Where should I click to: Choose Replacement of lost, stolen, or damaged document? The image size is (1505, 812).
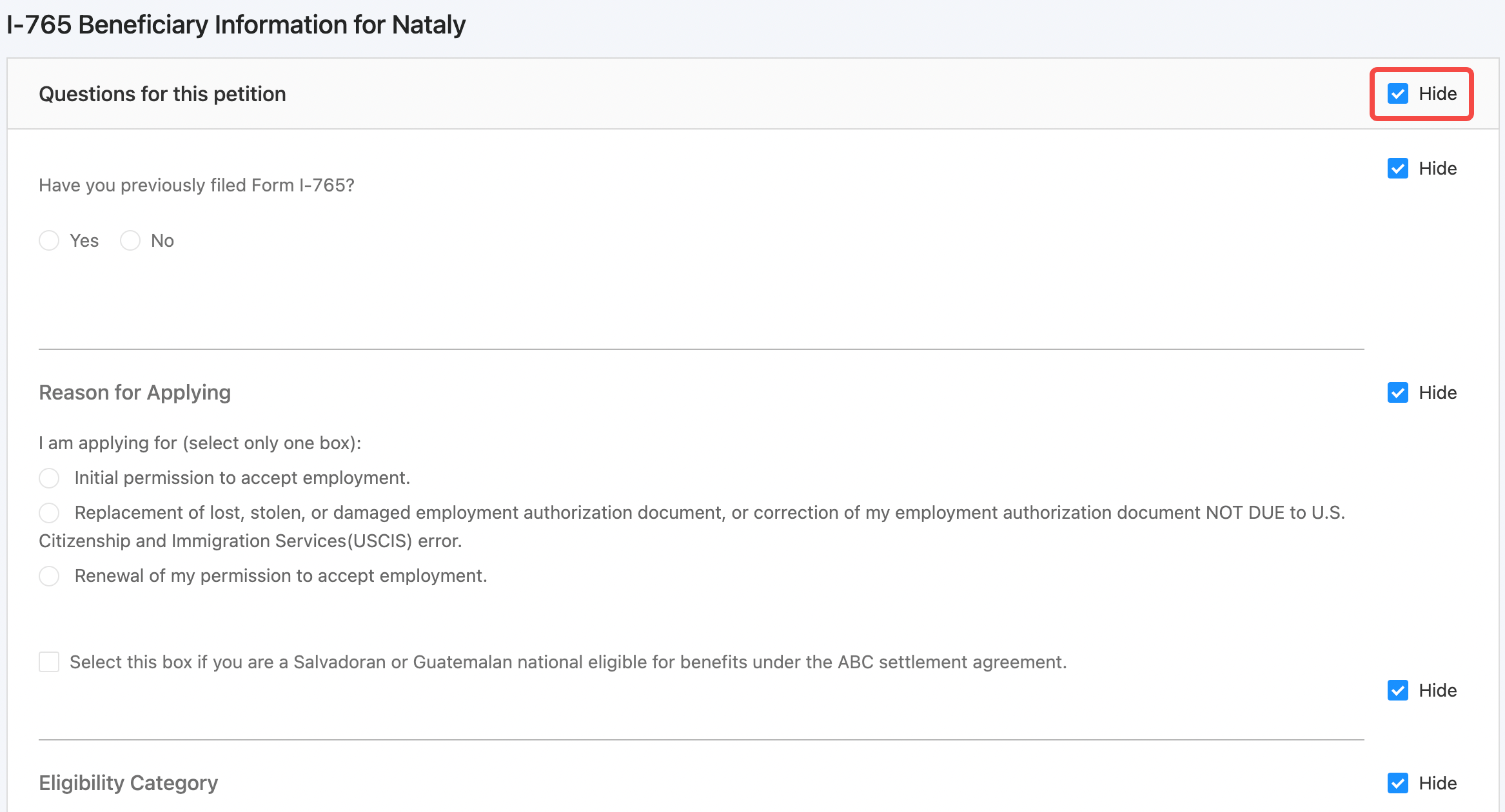(x=49, y=513)
